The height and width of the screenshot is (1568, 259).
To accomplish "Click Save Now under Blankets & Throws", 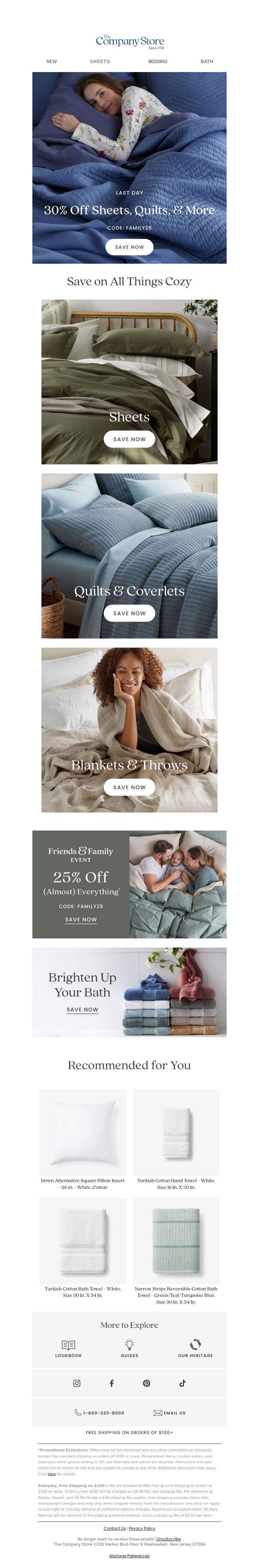I will (x=129, y=787).
